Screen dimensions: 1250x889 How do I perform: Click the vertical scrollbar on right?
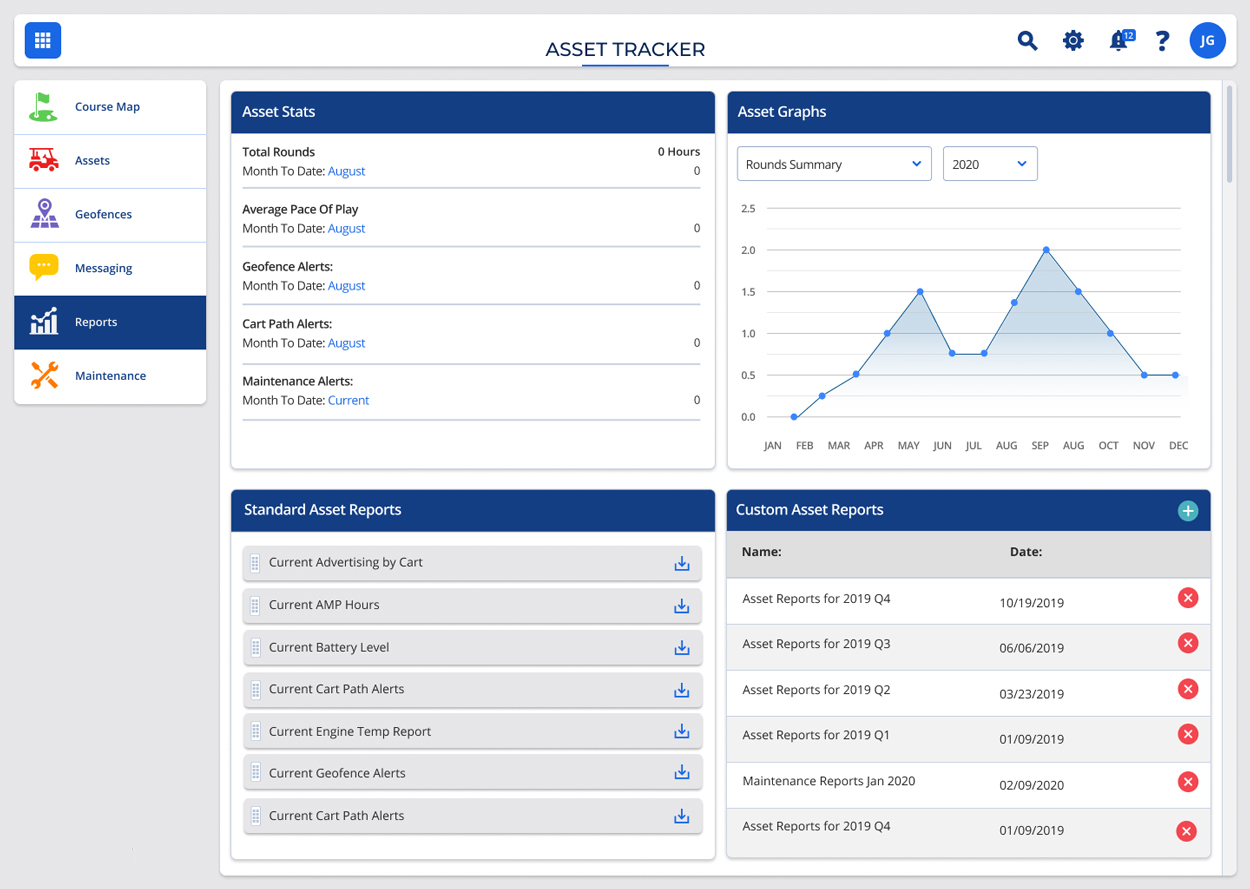(x=1230, y=135)
